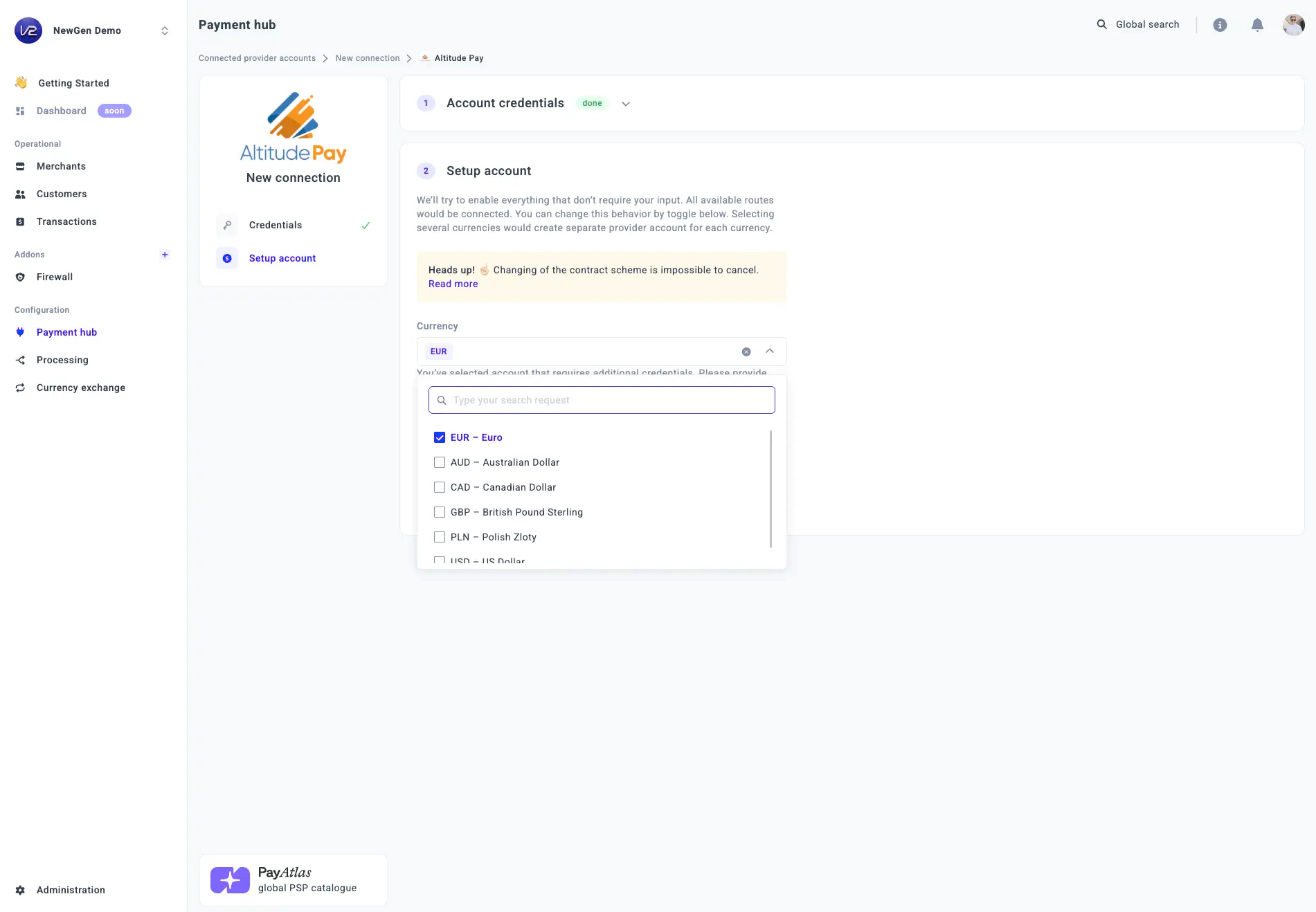Clear the selected EUR currency

746,352
